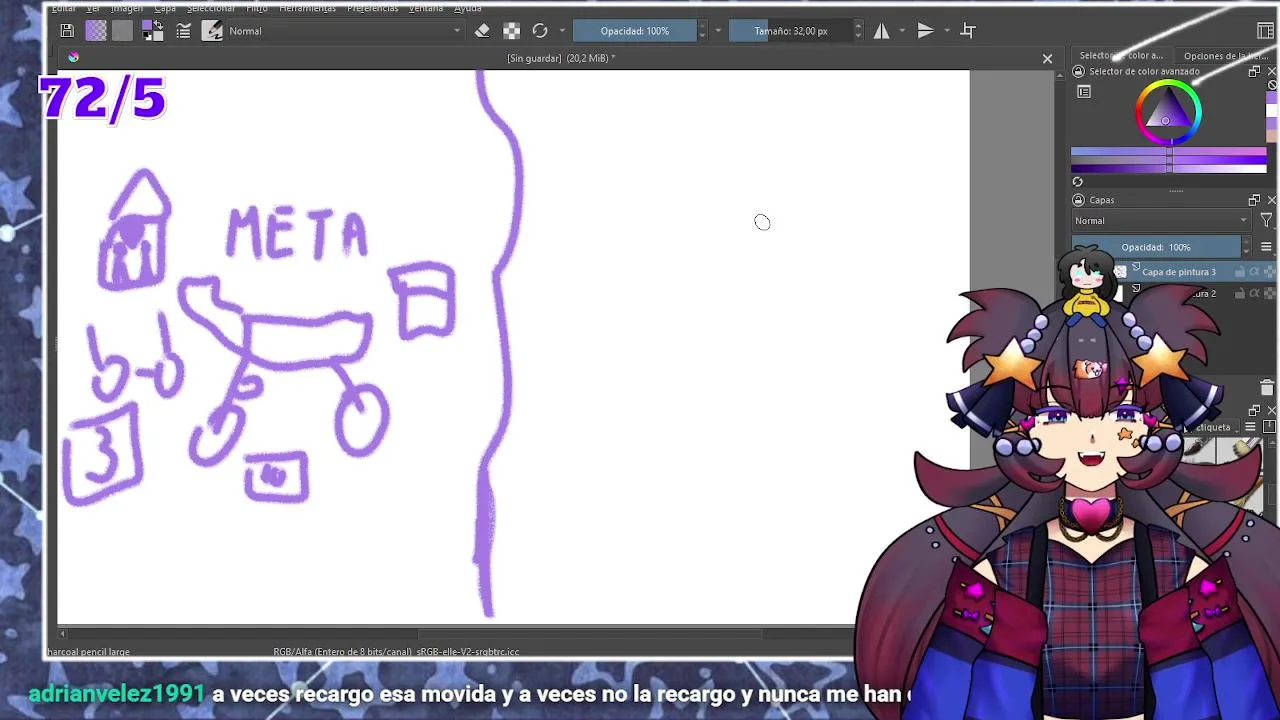1280x720 pixels.
Task: Click the toolbar Opacidad 100% slider
Action: point(635,31)
